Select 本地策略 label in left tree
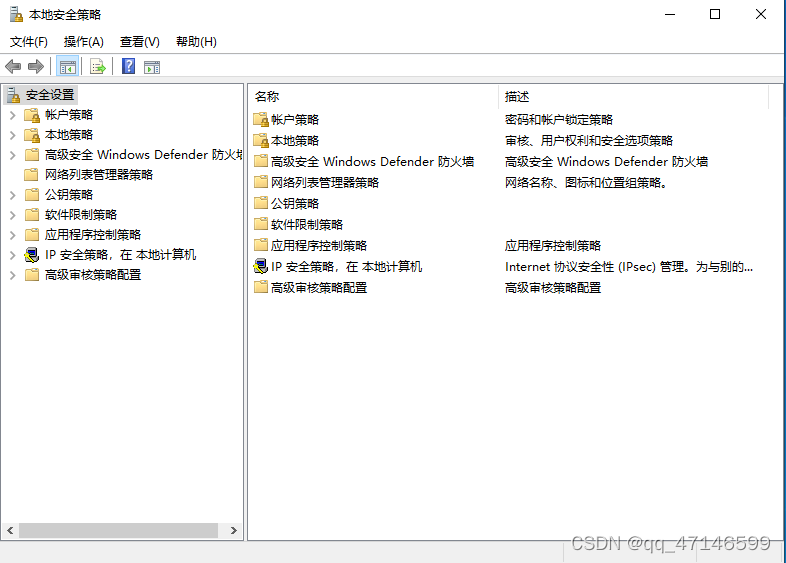Image resolution: width=786 pixels, height=563 pixels. [69, 135]
